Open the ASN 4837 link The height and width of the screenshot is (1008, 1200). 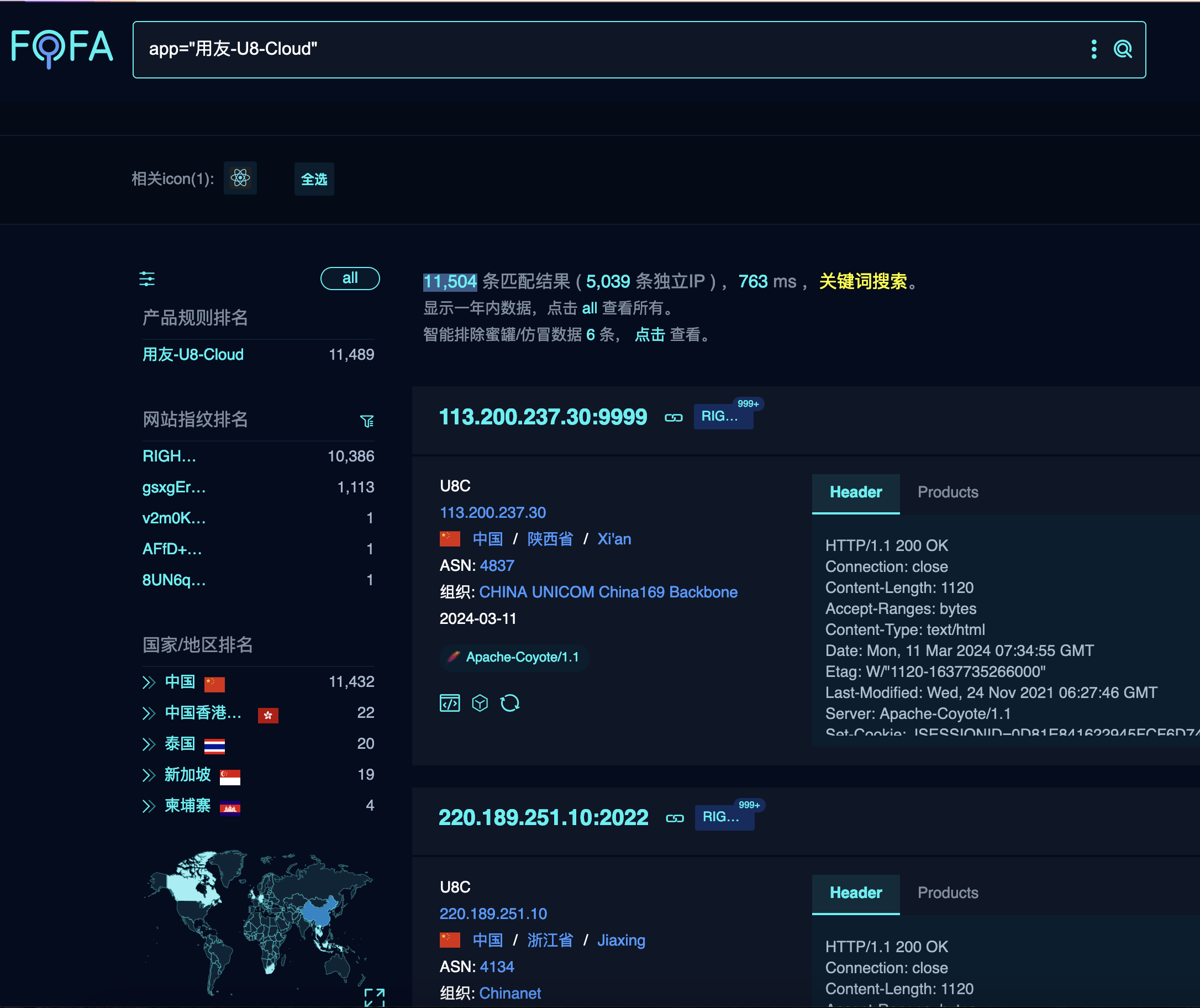pos(497,566)
